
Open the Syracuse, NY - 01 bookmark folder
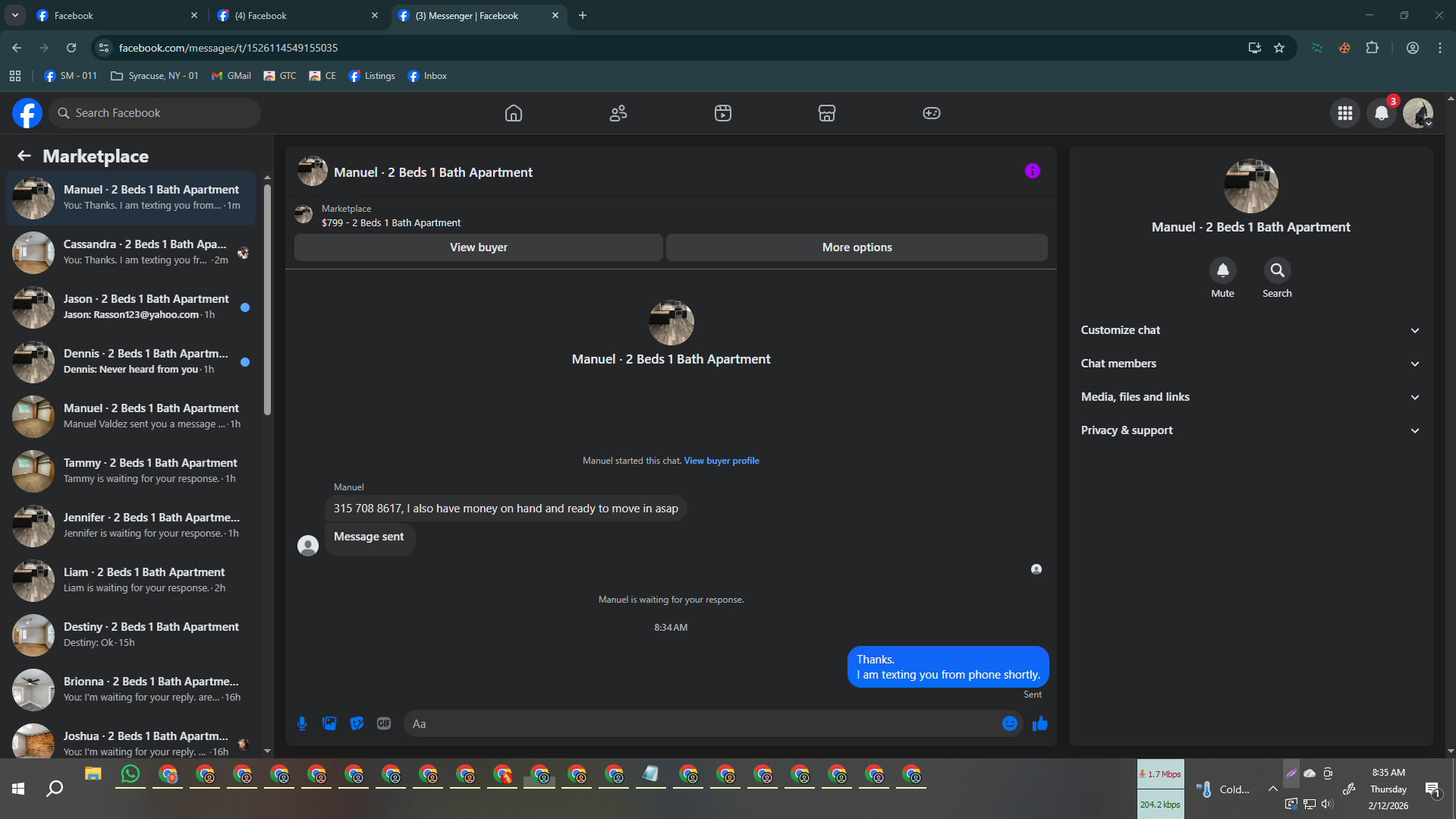click(x=155, y=76)
